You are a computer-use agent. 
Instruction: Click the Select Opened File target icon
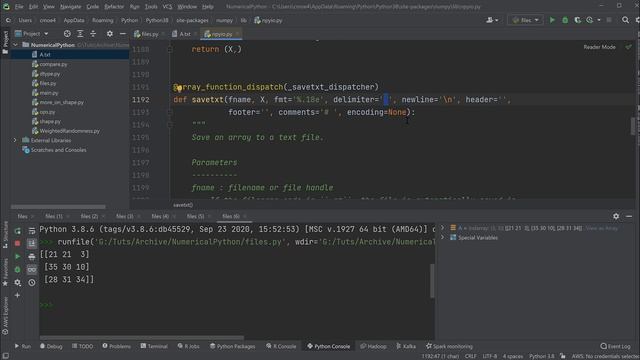(67, 34)
